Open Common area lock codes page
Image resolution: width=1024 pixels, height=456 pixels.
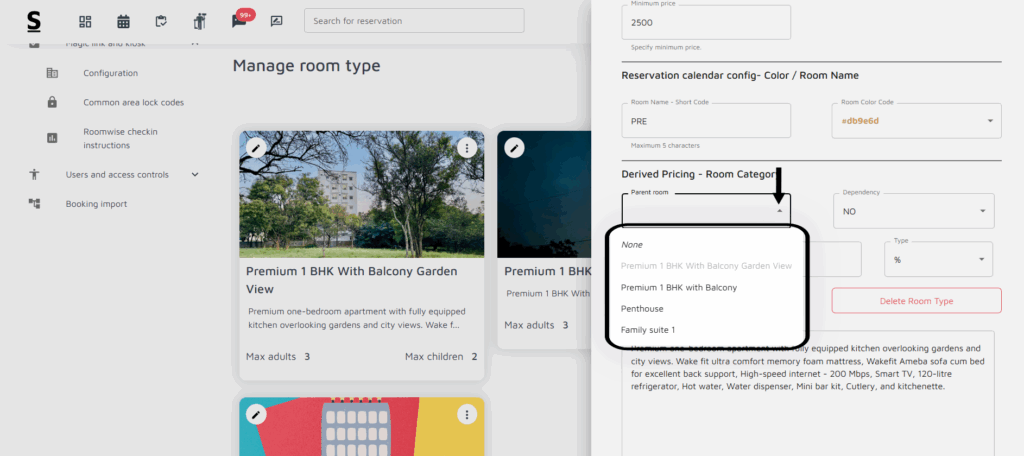(x=133, y=102)
